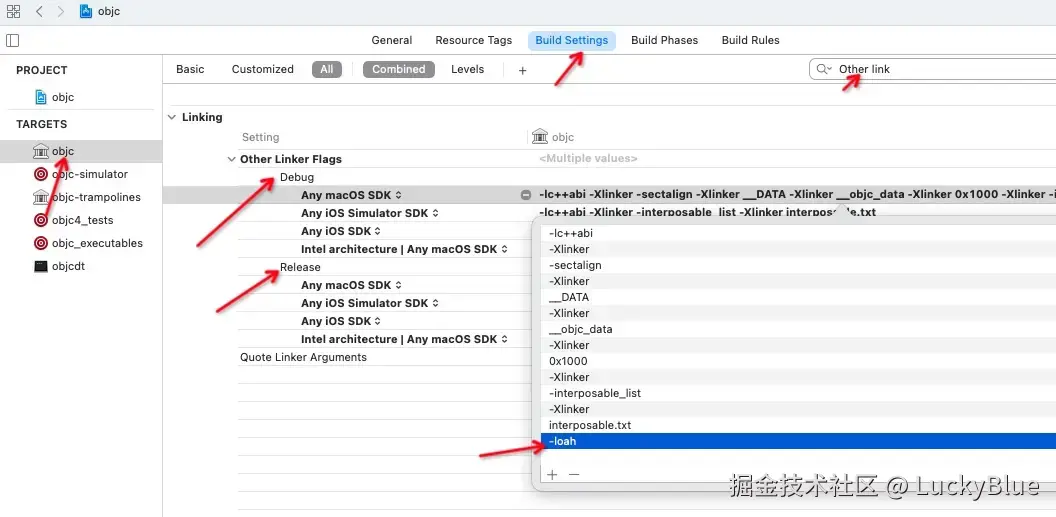Collapse the Linking section
The width and height of the screenshot is (1056, 517).
pos(172,117)
